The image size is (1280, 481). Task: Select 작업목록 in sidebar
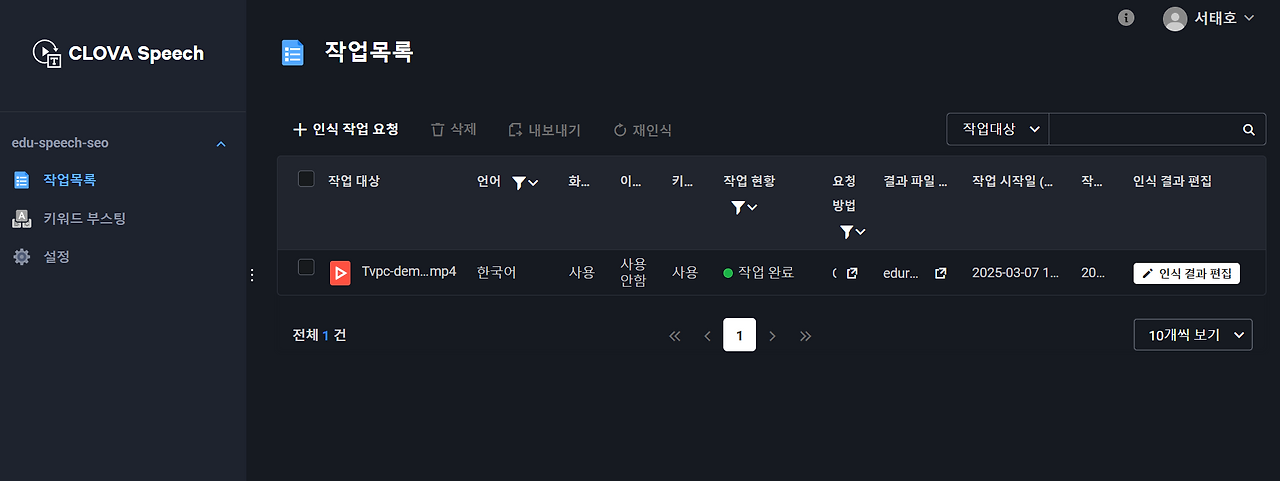pos(69,181)
